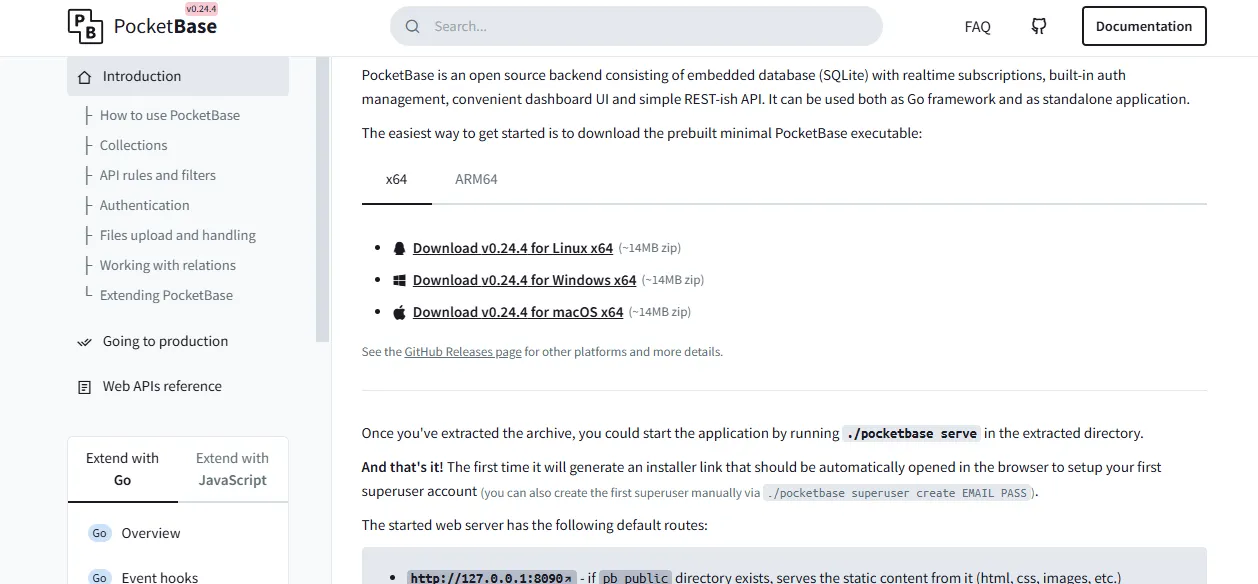Screen dimensions: 1258x584
Task: Click the sidebar vertical scrollbar
Action: tap(322, 200)
